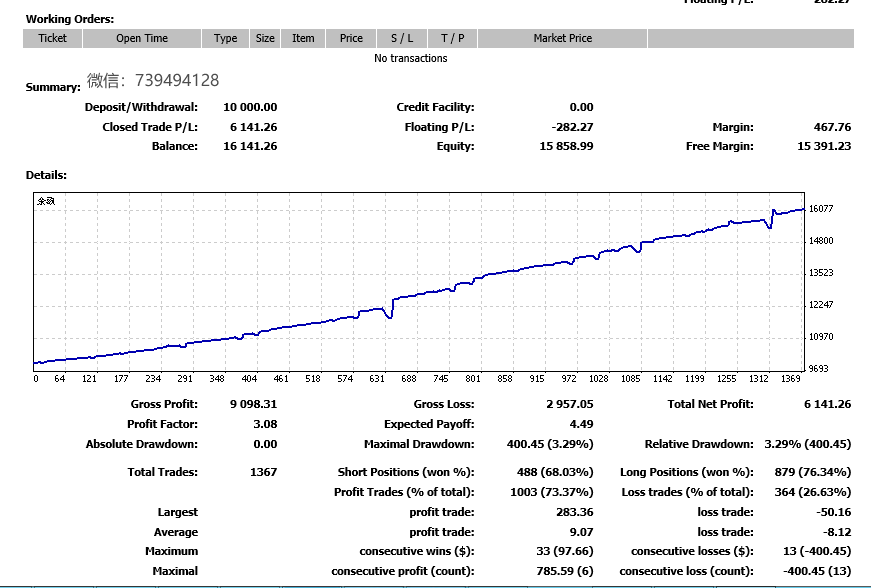Click the 'Equity:' label

[x=455, y=146]
